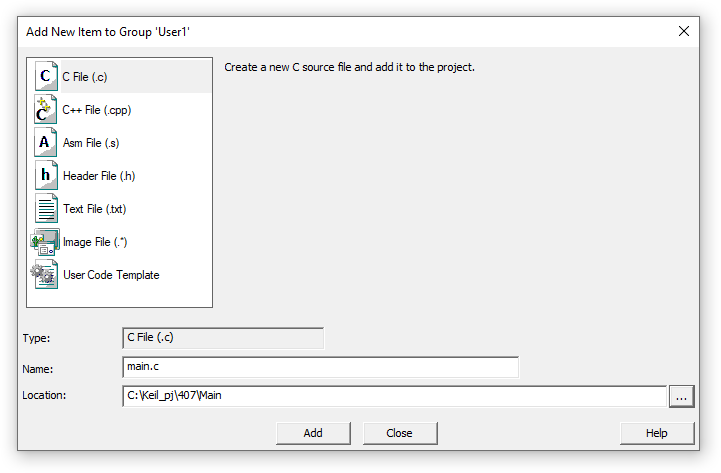This screenshot has width=721, height=473.
Task: Click the Name field containing main.c
Action: pos(320,367)
